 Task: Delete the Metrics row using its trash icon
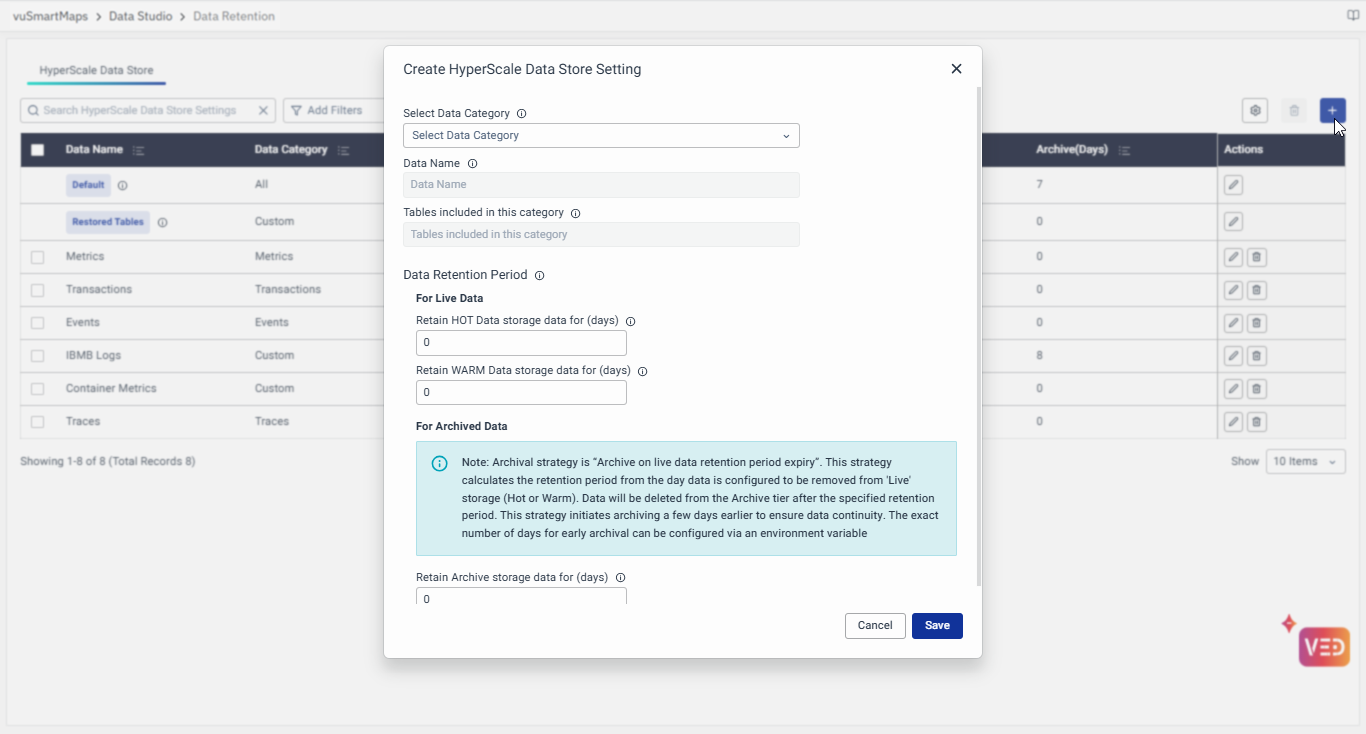click(x=1257, y=257)
